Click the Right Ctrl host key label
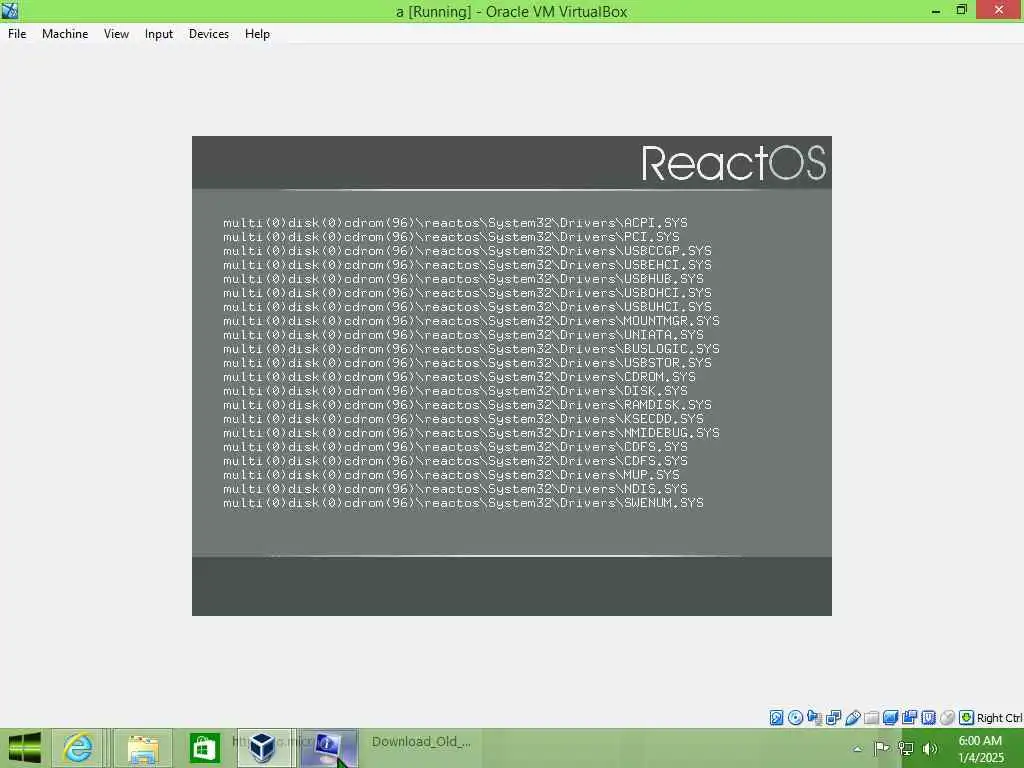This screenshot has width=1024, height=768. 999,718
